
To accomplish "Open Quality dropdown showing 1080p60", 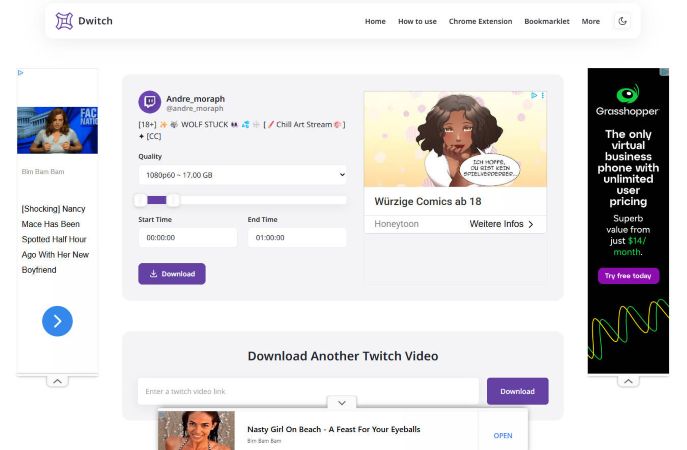I will pos(243,175).
